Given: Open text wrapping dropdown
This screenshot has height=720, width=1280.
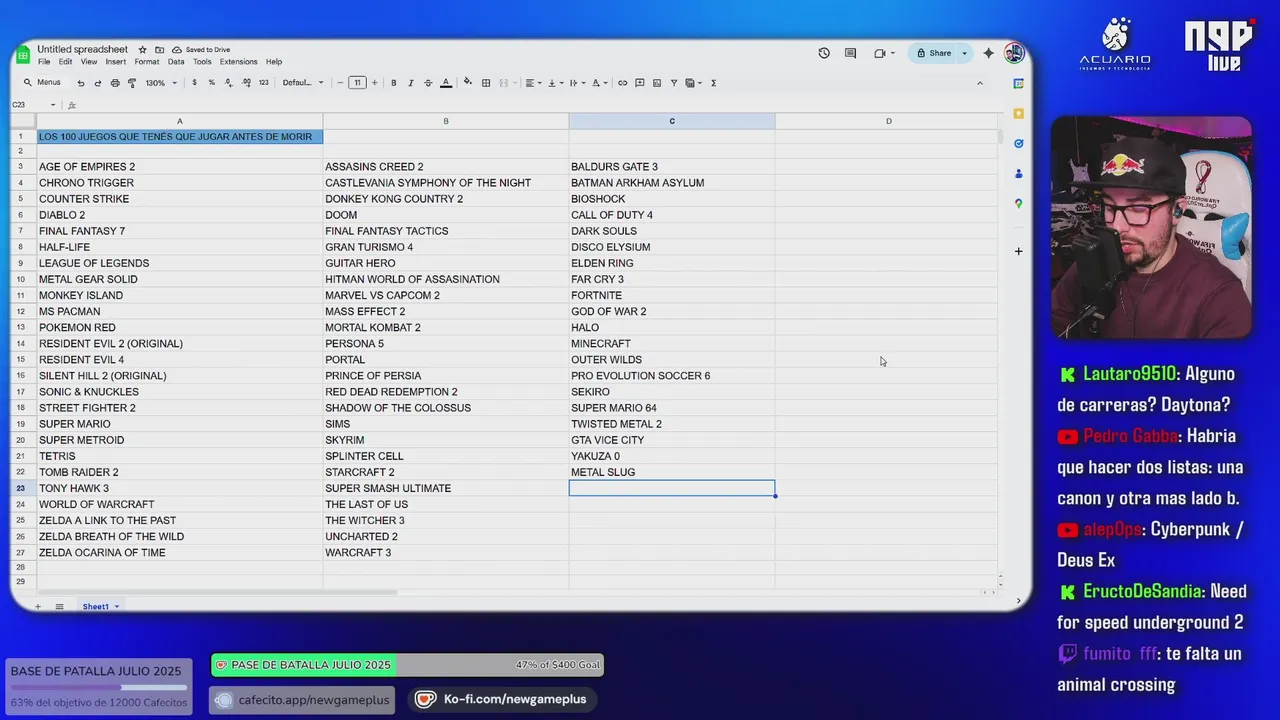Looking at the screenshot, I should click(x=575, y=83).
